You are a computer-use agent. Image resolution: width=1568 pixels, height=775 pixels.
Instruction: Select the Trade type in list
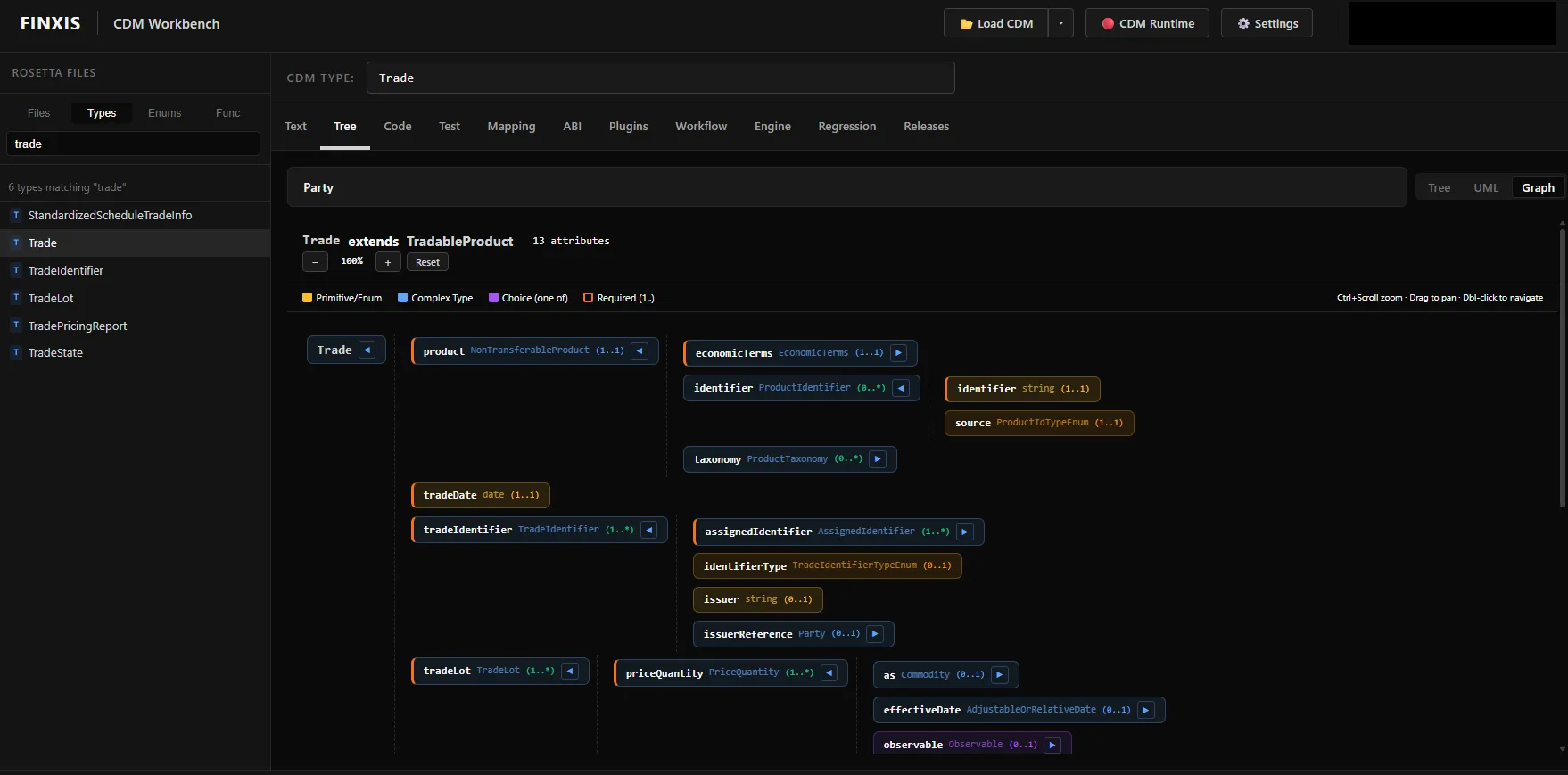point(135,243)
